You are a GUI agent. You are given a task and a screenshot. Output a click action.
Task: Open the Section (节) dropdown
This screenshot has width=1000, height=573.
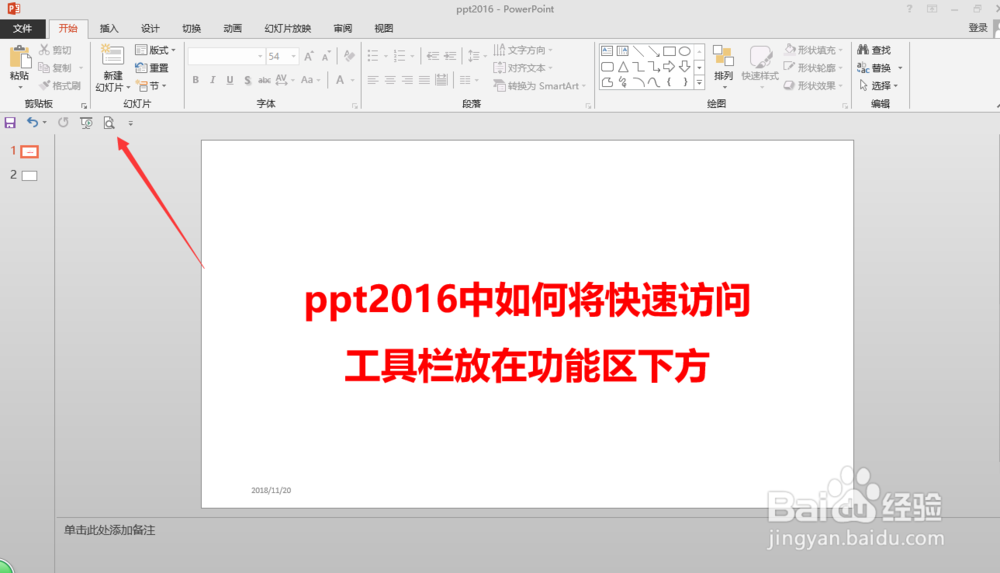coord(152,86)
